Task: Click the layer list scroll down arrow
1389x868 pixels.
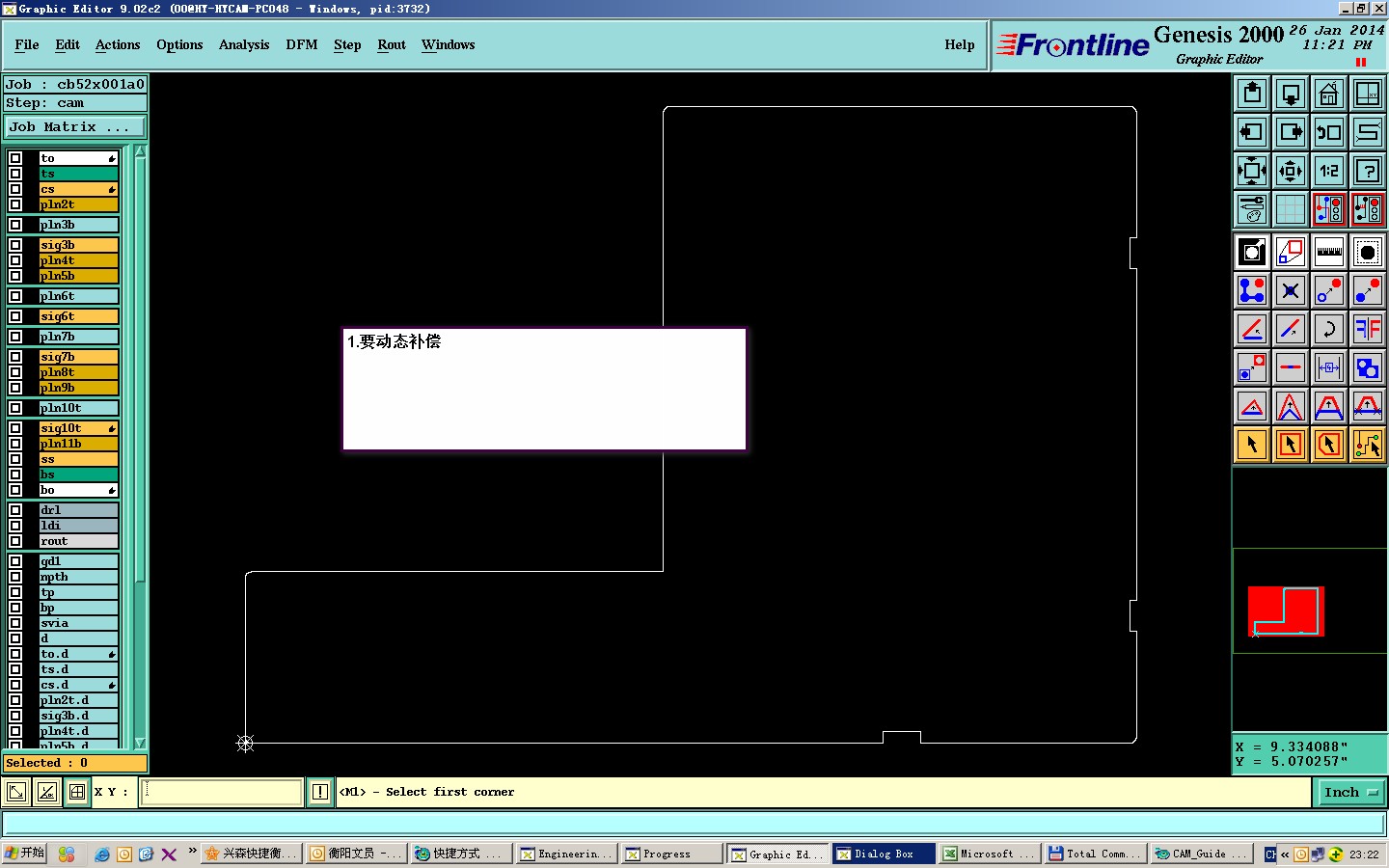Action: [x=140, y=743]
